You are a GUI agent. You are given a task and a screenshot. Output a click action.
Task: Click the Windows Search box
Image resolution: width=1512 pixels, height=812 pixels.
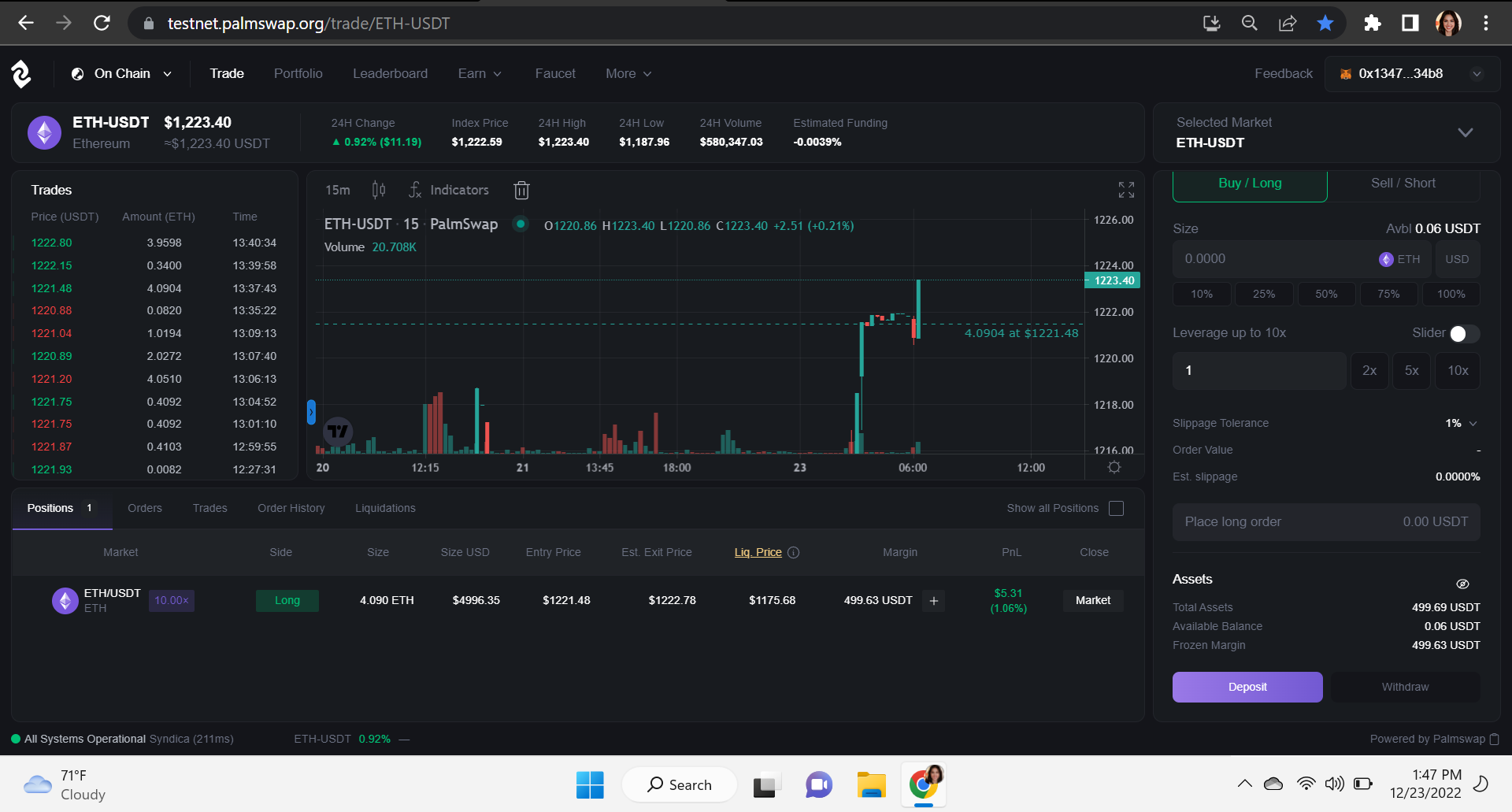pos(679,784)
